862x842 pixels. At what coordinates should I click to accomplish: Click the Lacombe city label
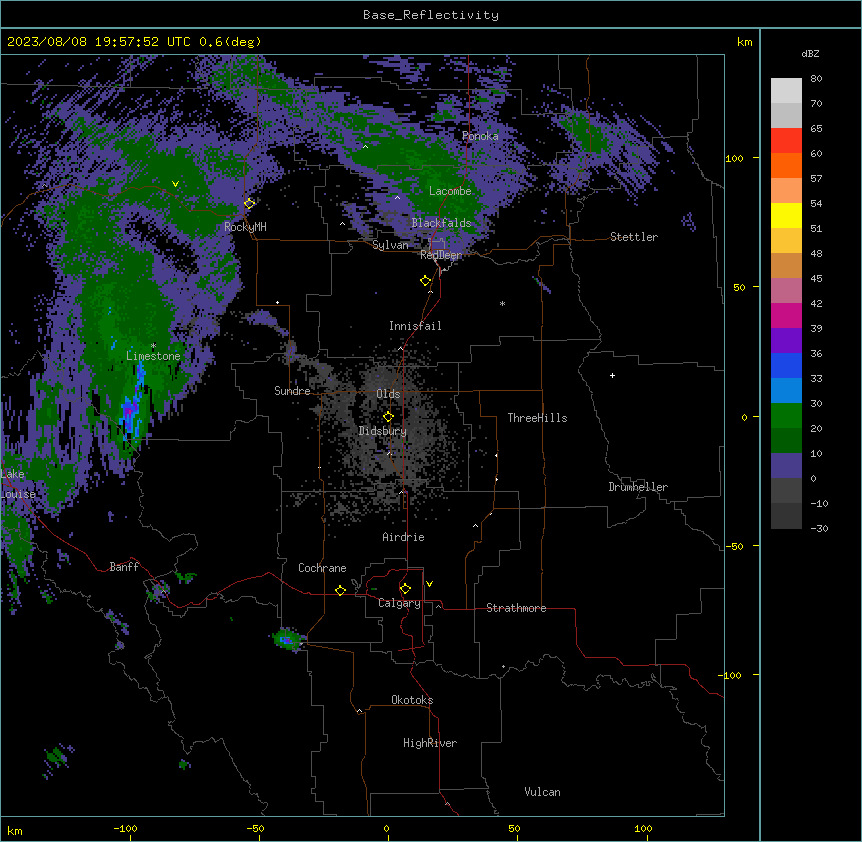pos(450,191)
